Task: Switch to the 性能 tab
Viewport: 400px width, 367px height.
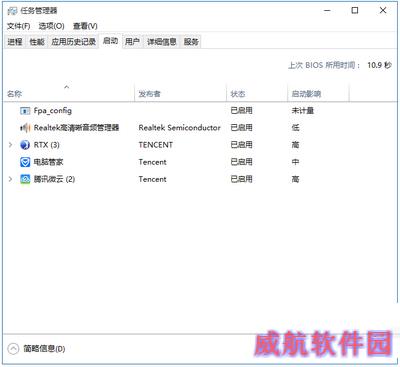Action: (37, 42)
